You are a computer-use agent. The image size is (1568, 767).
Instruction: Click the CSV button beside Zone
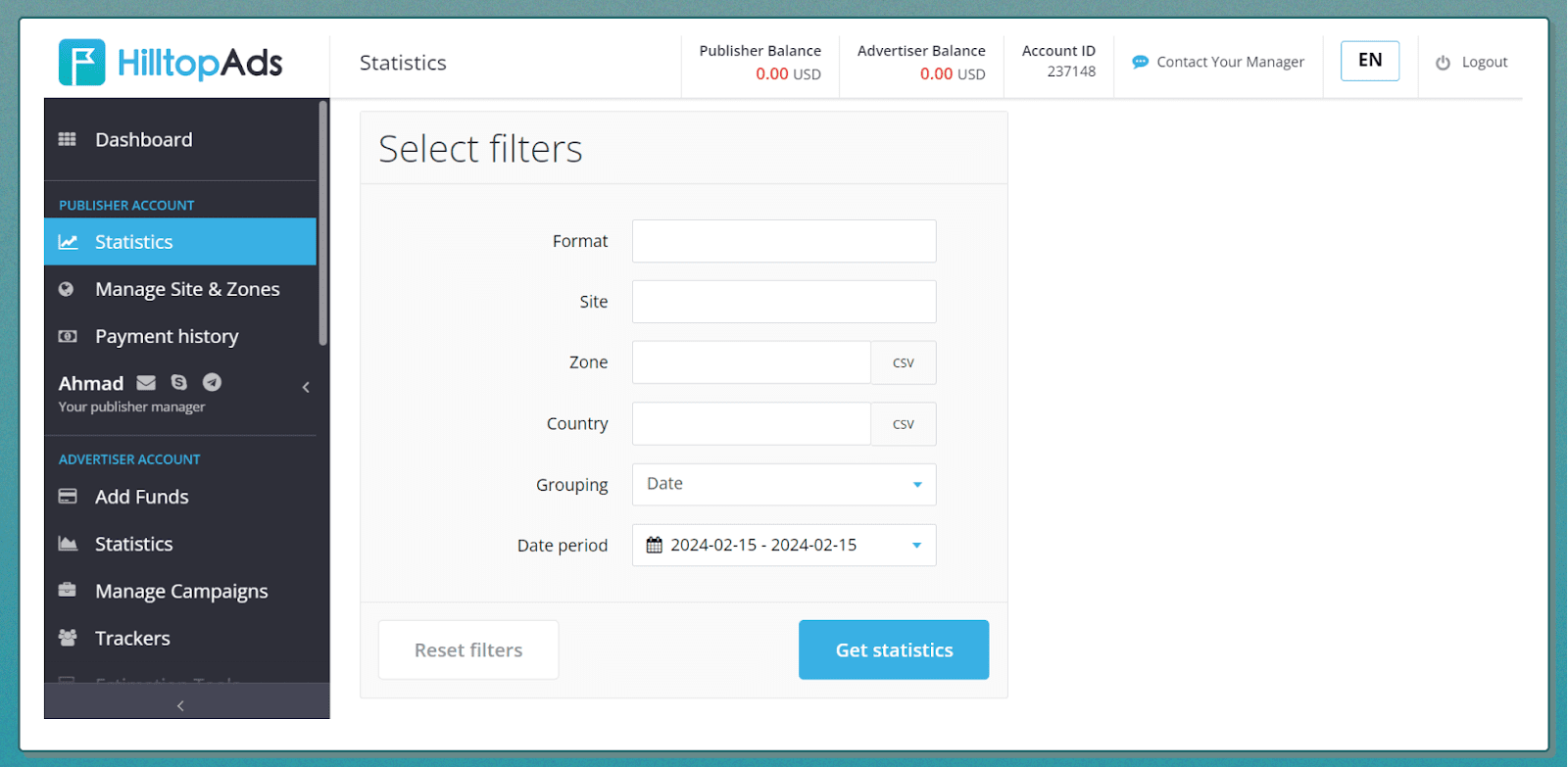click(904, 362)
